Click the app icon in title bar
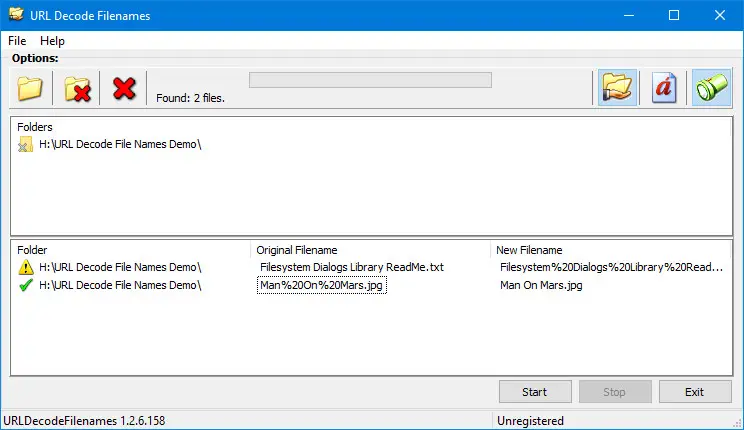Viewport: 744px width, 430px height. point(16,15)
